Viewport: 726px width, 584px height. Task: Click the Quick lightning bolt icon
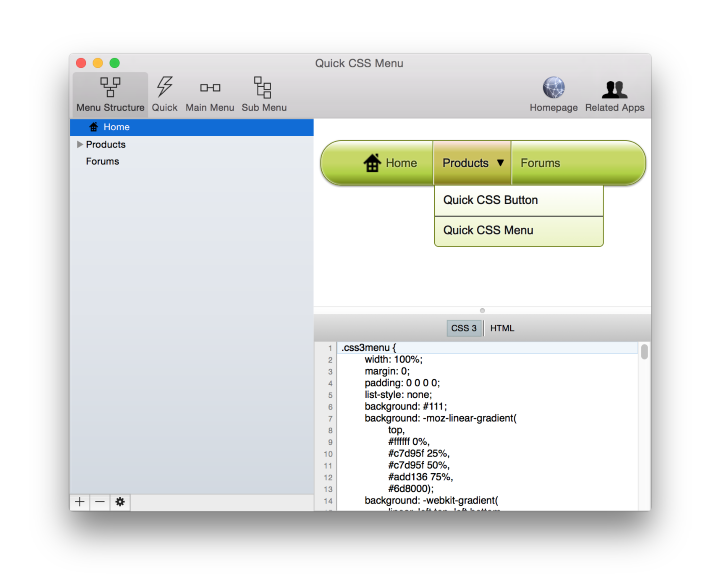point(164,88)
